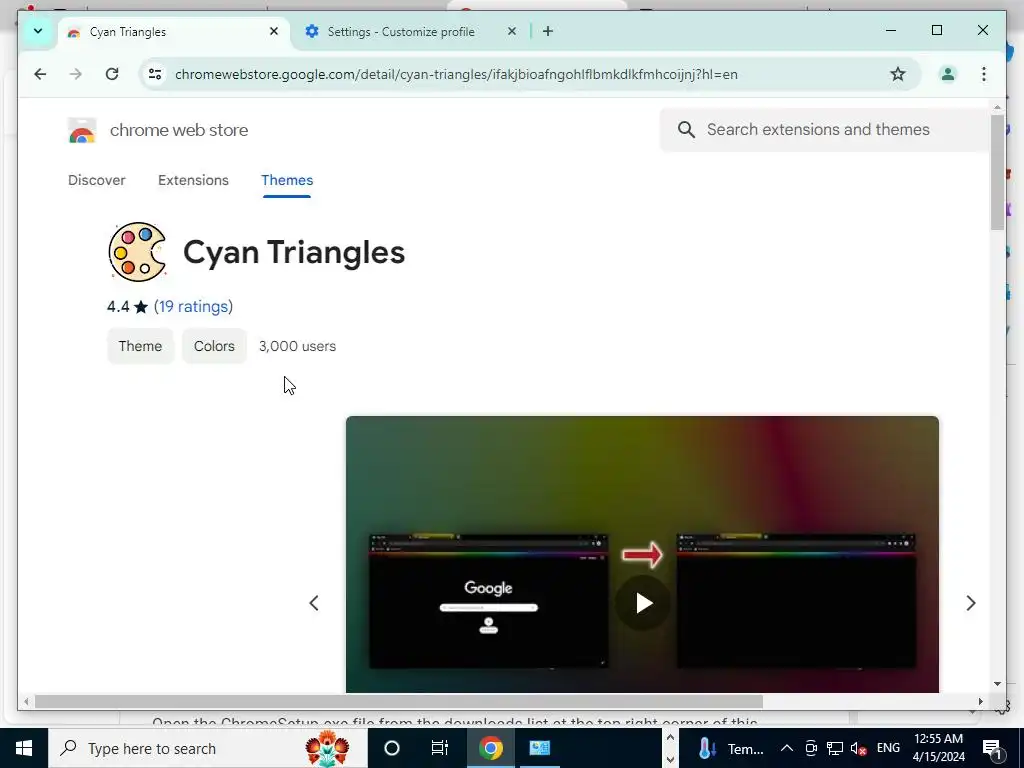This screenshot has height=768, width=1024.
Task: Click the browser back arrow
Action: pyautogui.click(x=40, y=74)
